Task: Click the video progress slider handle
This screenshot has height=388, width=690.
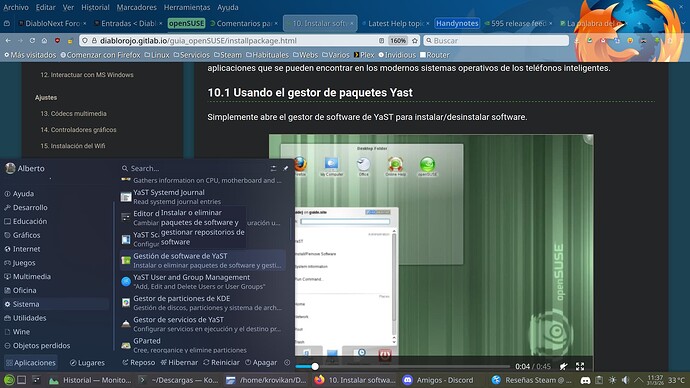Action: click(315, 366)
